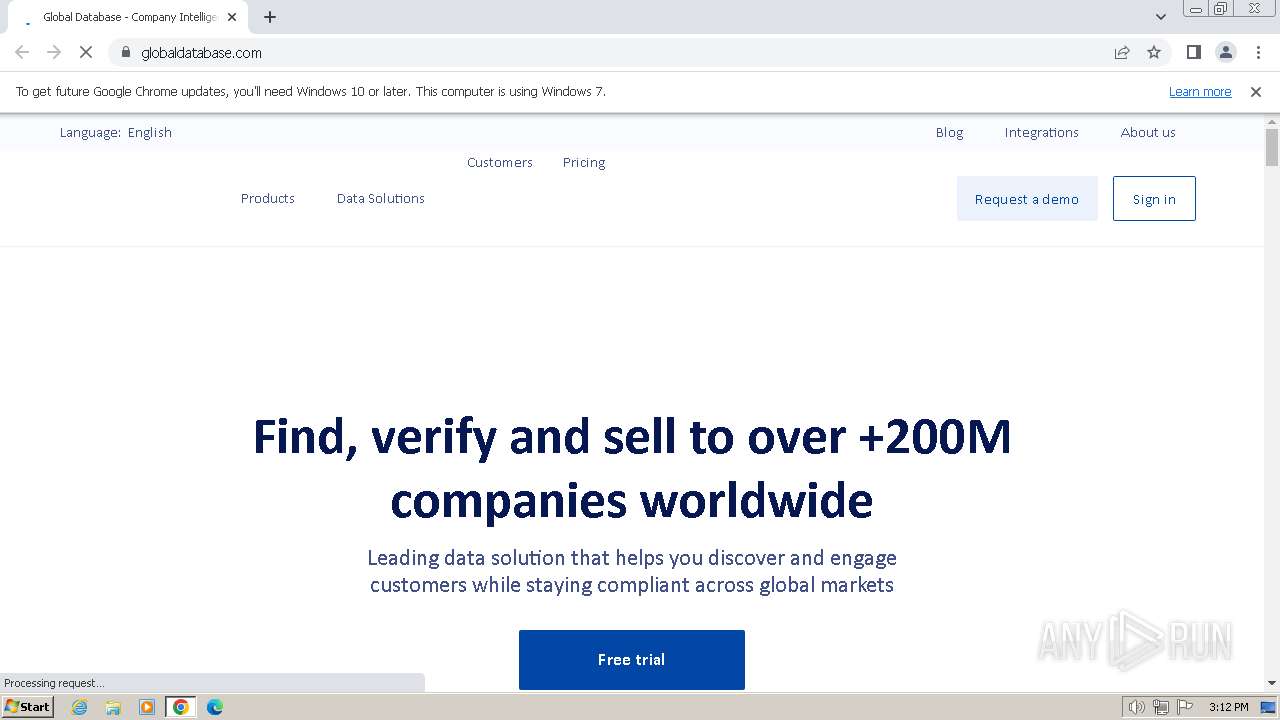Click the scrollbar down arrow

point(1272,683)
